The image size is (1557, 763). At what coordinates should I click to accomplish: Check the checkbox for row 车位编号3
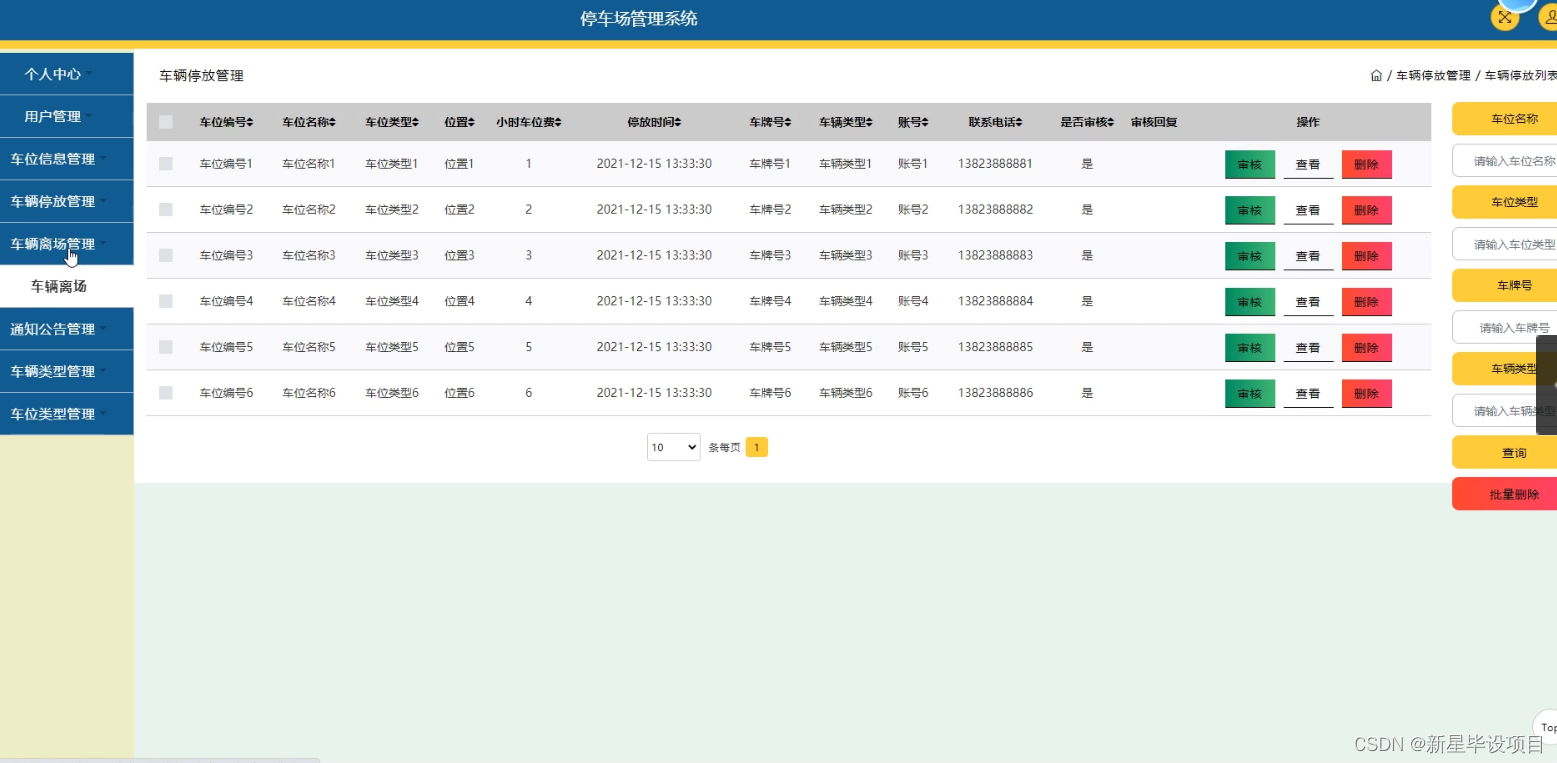[x=165, y=255]
